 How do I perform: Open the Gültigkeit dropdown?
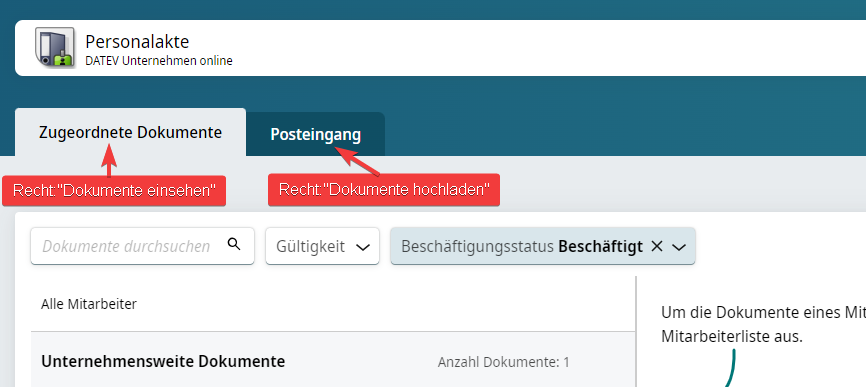point(323,246)
